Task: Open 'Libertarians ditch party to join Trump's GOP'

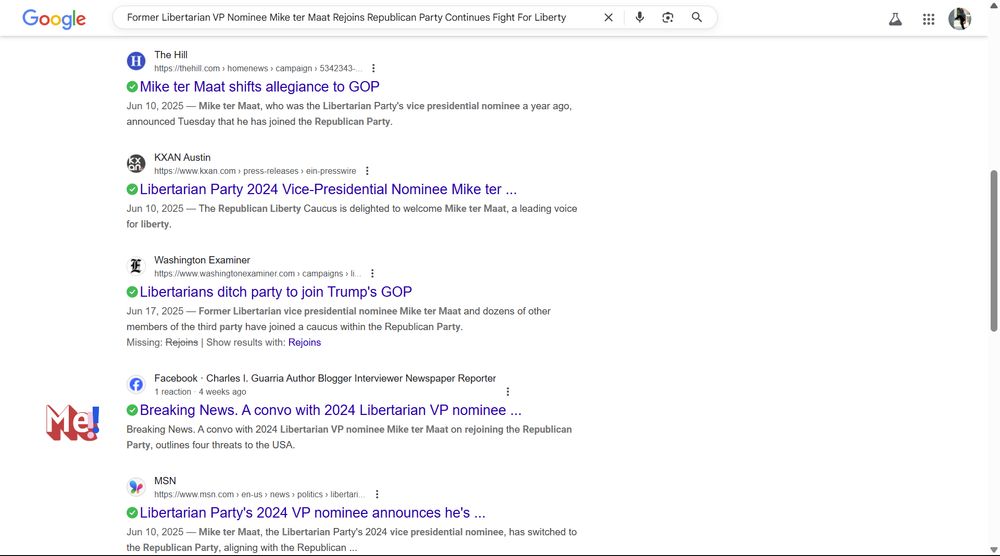Action: pyautogui.click(x=276, y=292)
